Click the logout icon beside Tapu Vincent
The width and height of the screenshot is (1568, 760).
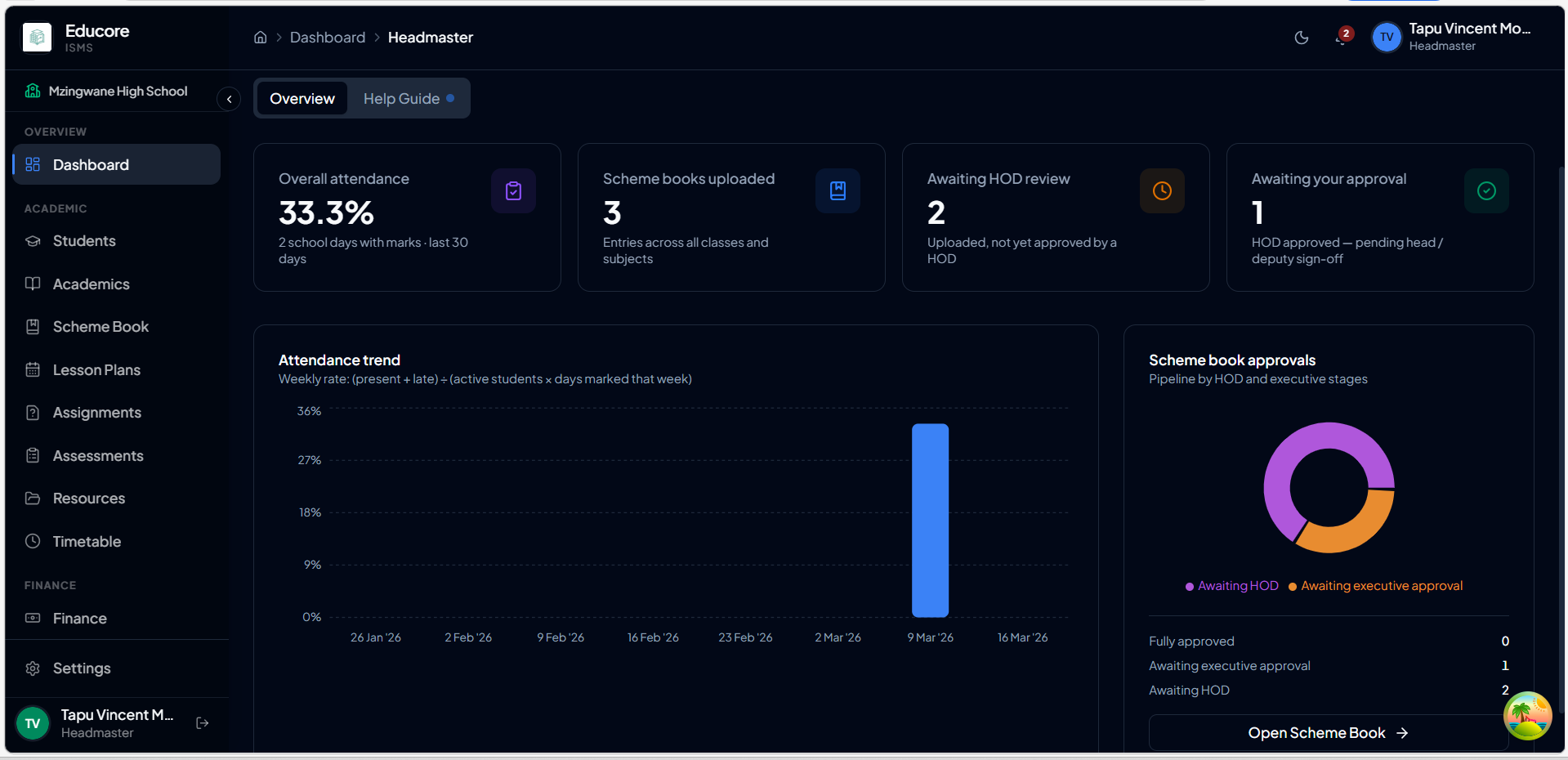coord(203,723)
